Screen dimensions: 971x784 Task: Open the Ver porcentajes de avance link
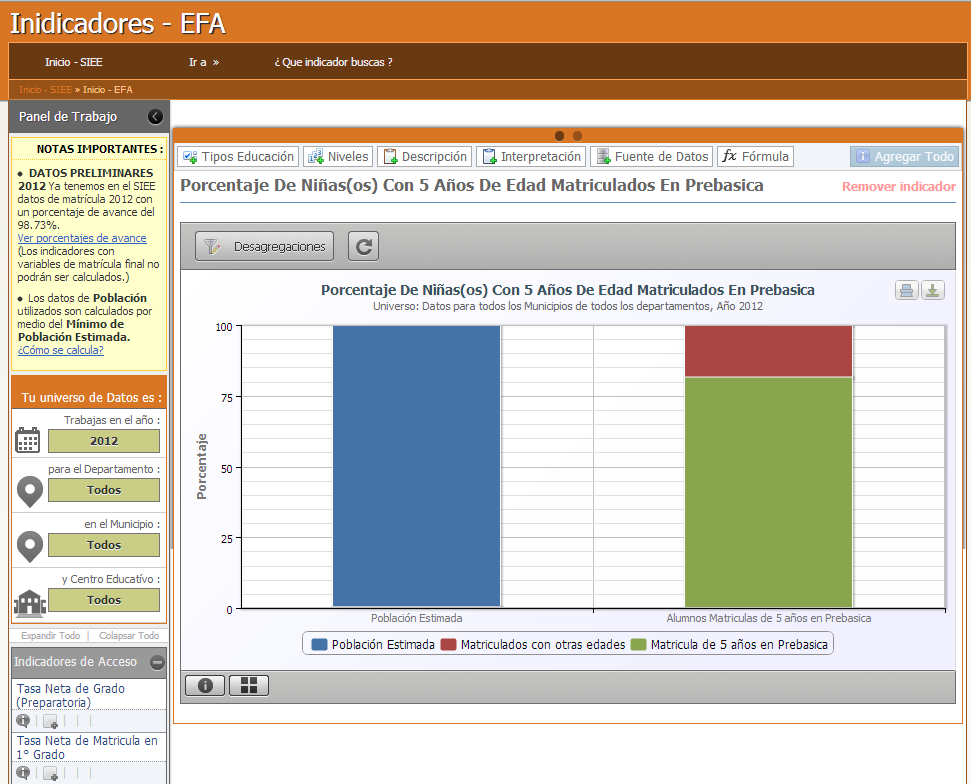click(x=82, y=238)
